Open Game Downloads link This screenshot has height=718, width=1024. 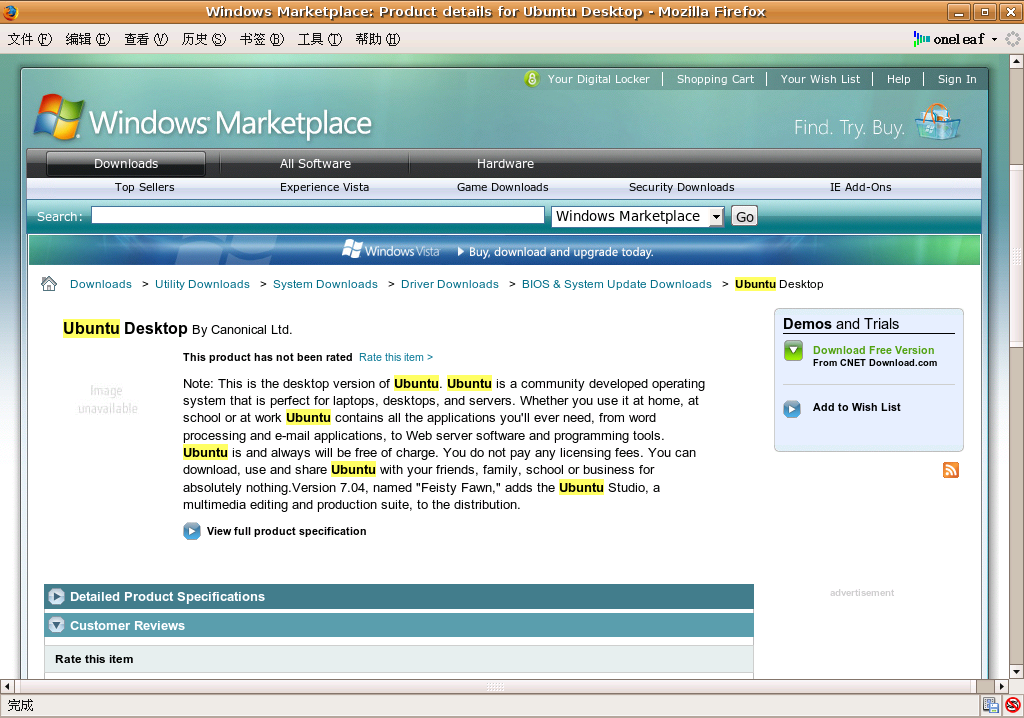tap(503, 187)
